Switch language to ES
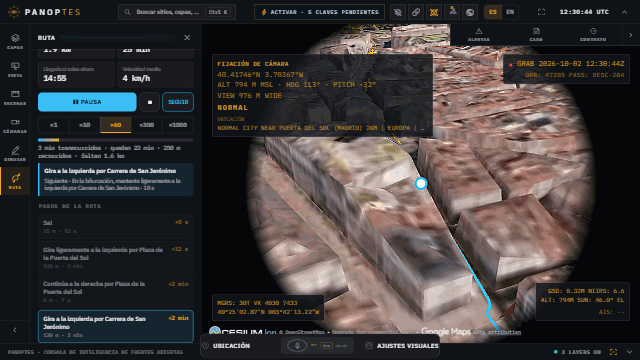640x360 pixels. coord(493,12)
